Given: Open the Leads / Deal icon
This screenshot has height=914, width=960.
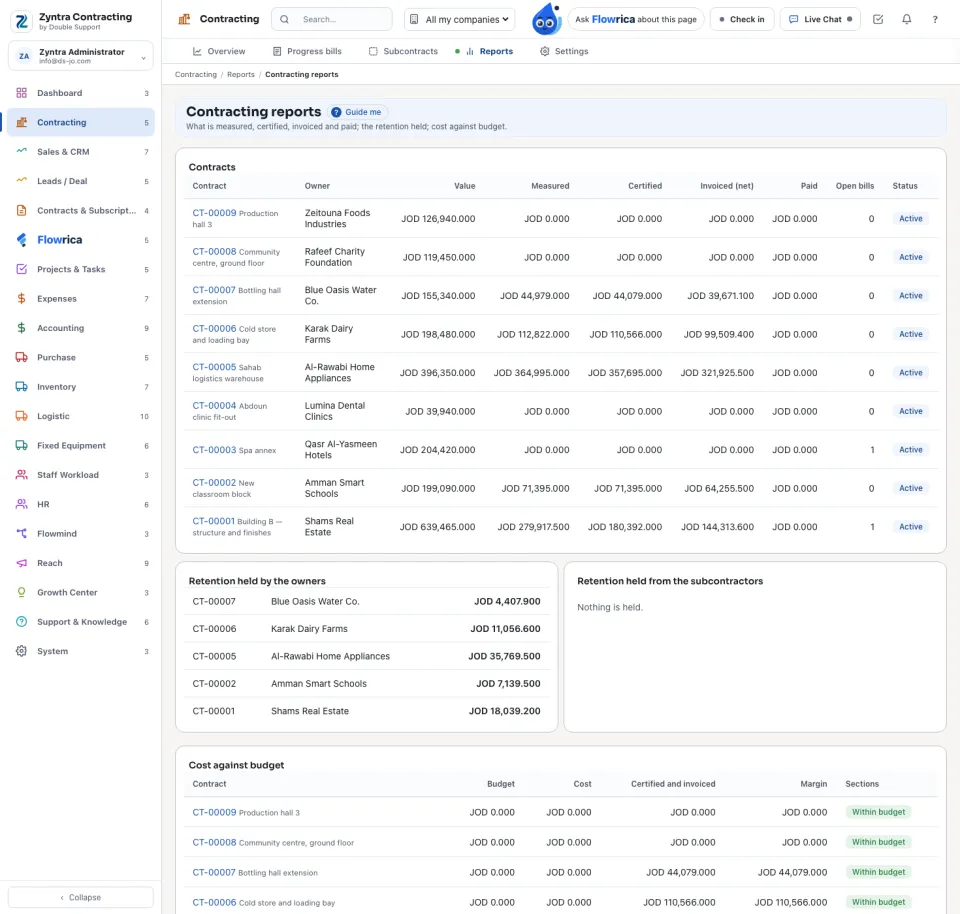Looking at the screenshot, I should (x=21, y=181).
